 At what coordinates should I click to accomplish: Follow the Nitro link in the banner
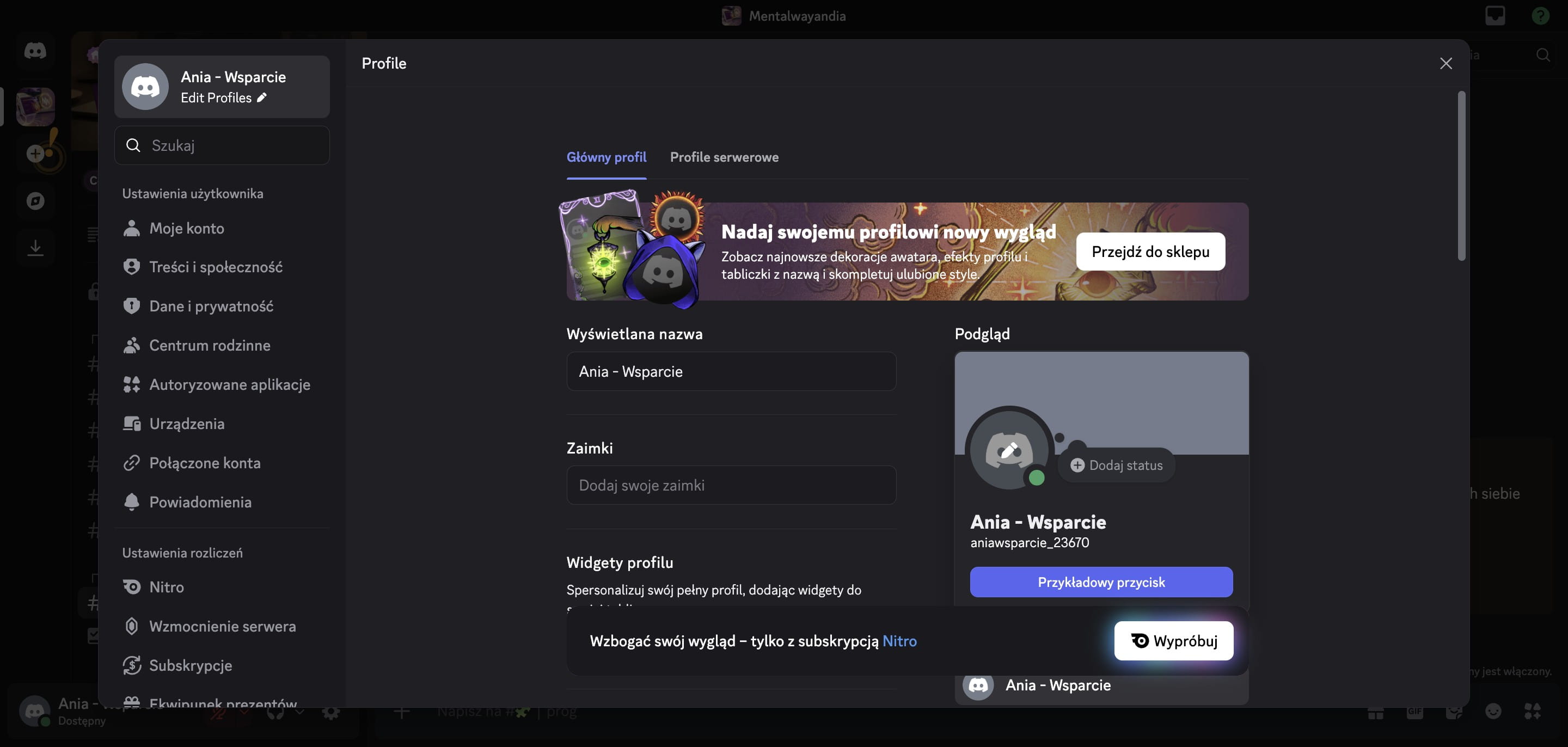pyautogui.click(x=899, y=641)
